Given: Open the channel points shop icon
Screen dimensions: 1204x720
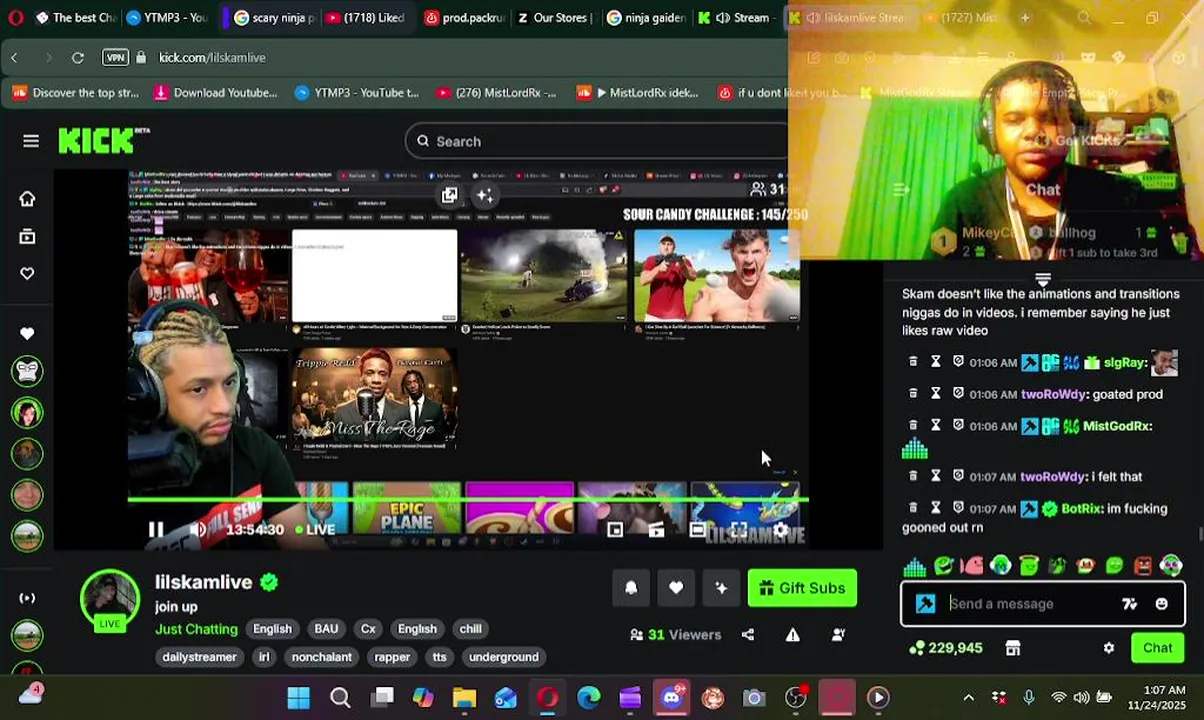Looking at the screenshot, I should pos(1013,648).
